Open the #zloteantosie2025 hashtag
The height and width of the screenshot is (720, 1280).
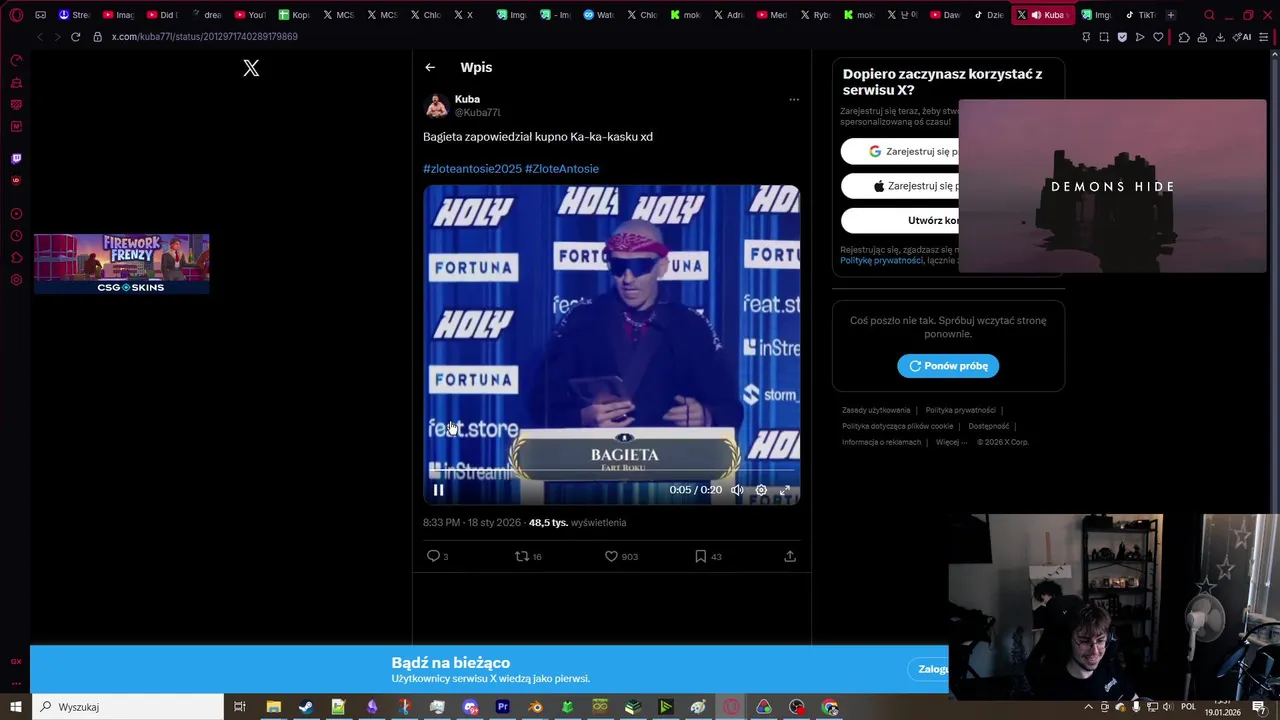tap(472, 169)
